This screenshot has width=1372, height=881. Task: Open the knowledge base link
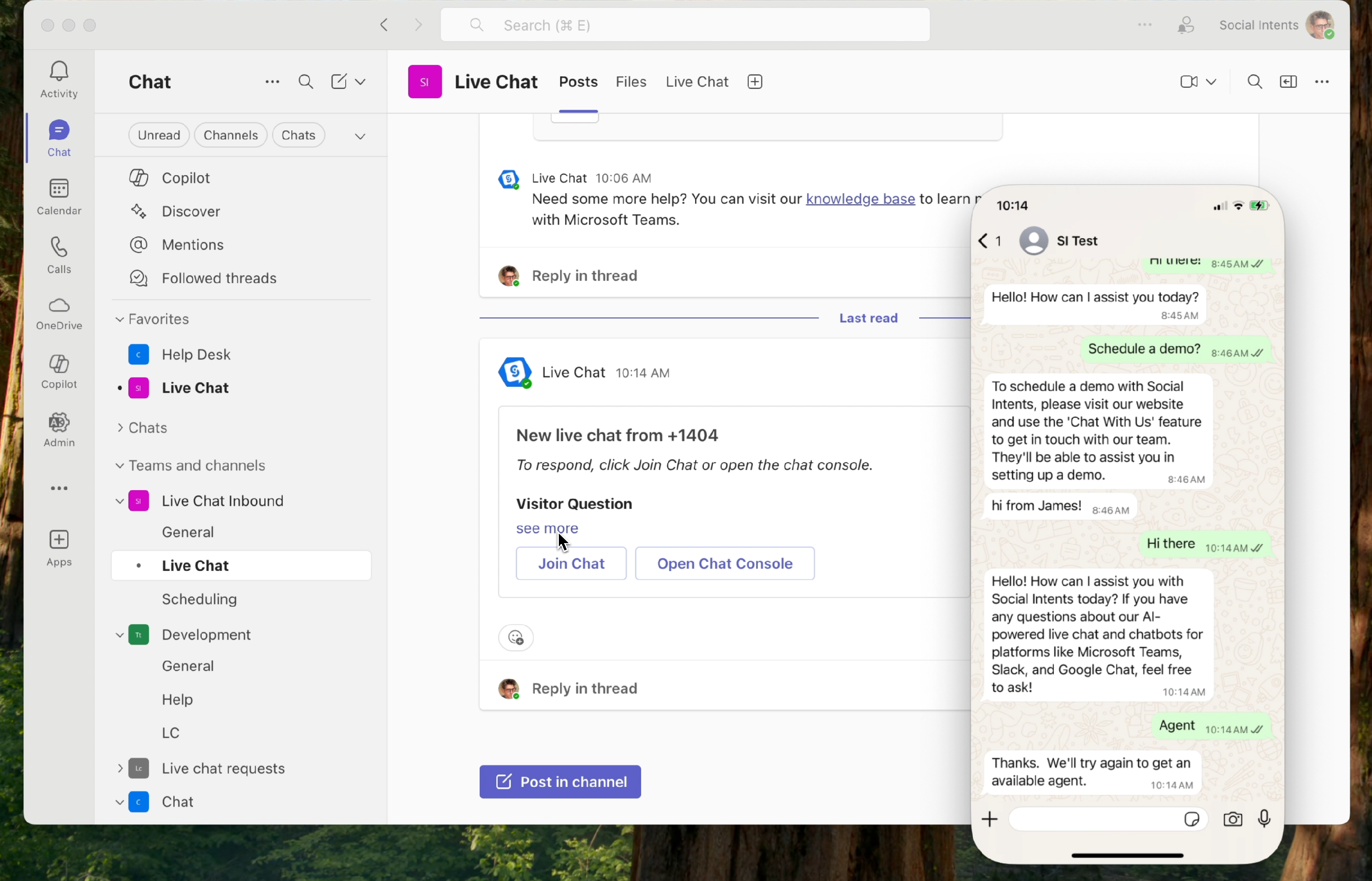point(860,199)
